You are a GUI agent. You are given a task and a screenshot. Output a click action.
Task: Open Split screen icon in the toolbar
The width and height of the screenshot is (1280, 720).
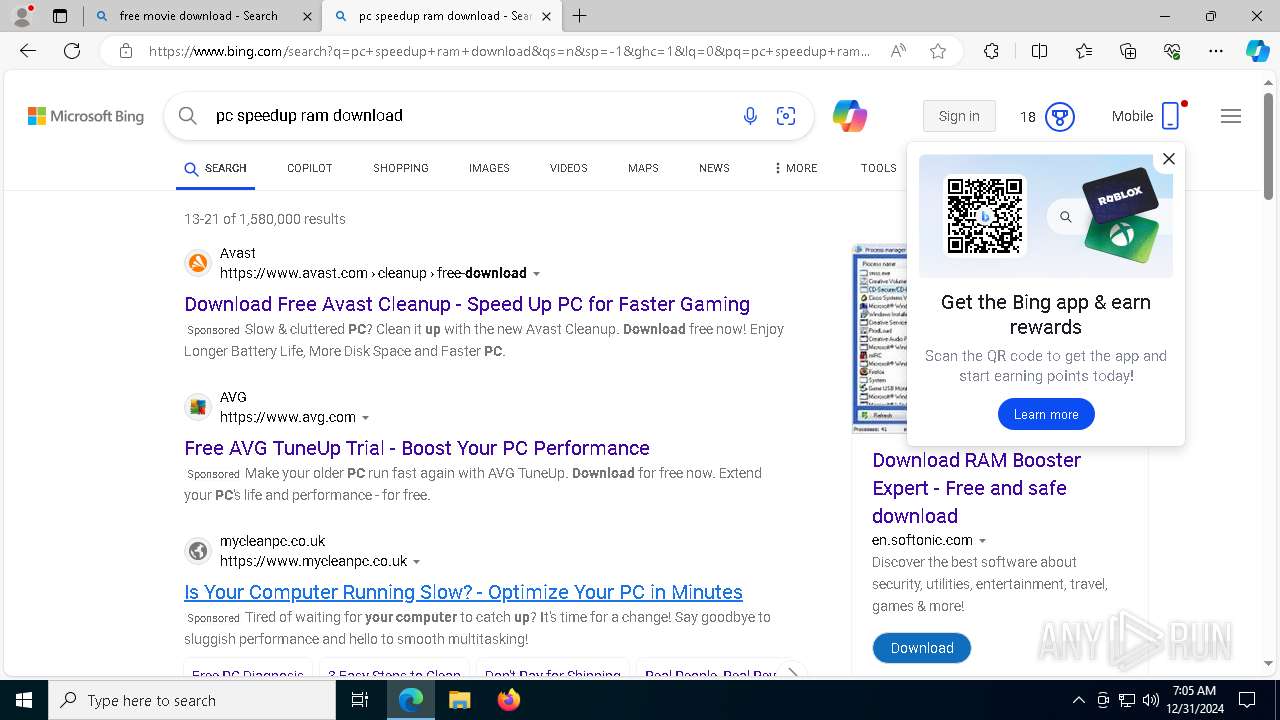point(1039,51)
